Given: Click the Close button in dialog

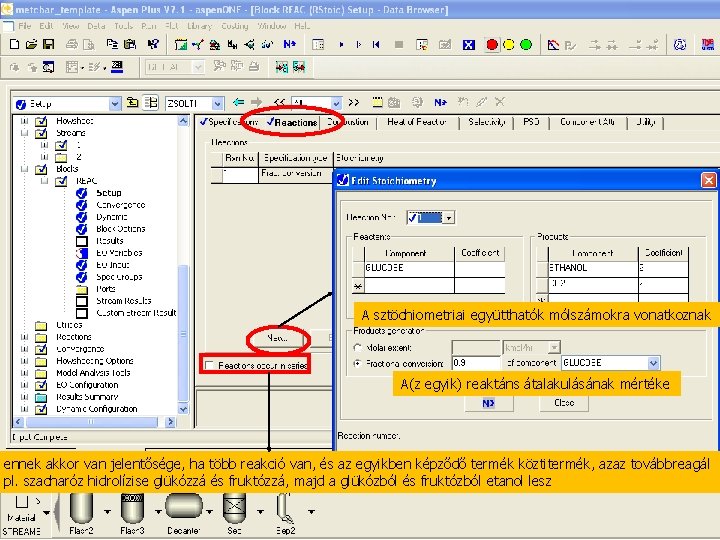Looking at the screenshot, I should click(564, 403).
